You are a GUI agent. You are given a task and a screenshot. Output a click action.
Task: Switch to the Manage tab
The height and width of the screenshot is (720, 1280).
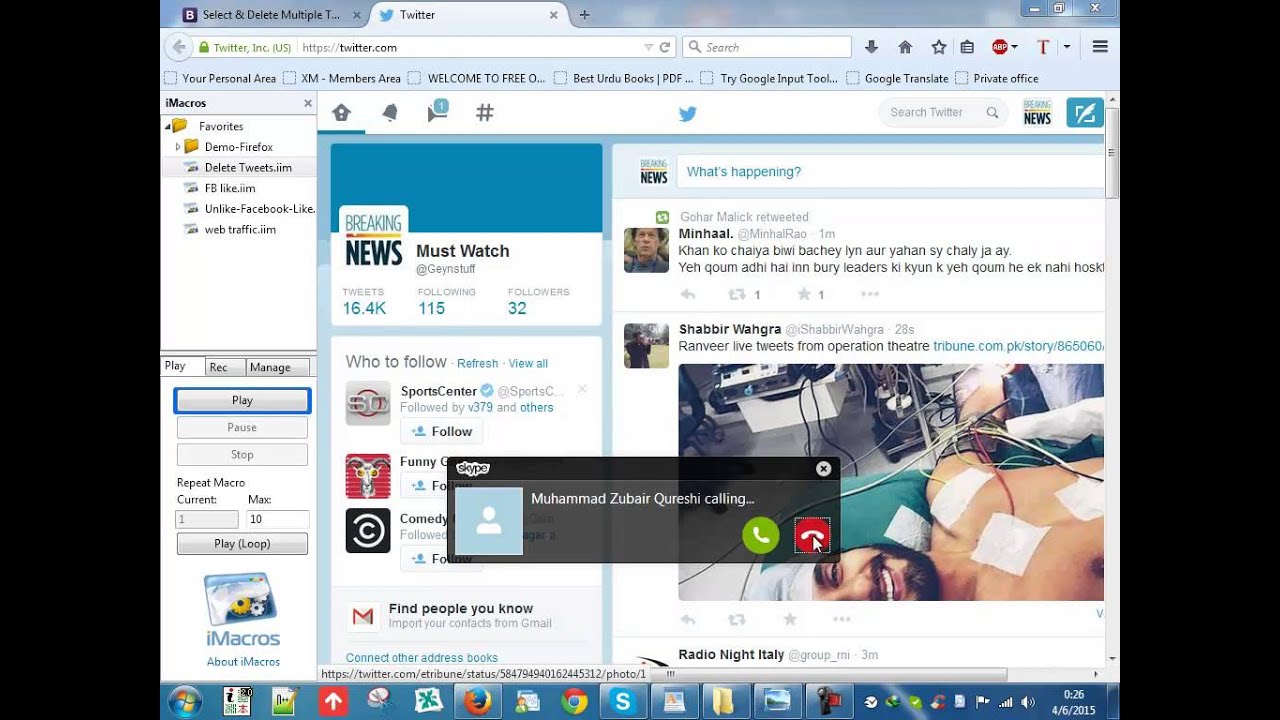point(270,367)
